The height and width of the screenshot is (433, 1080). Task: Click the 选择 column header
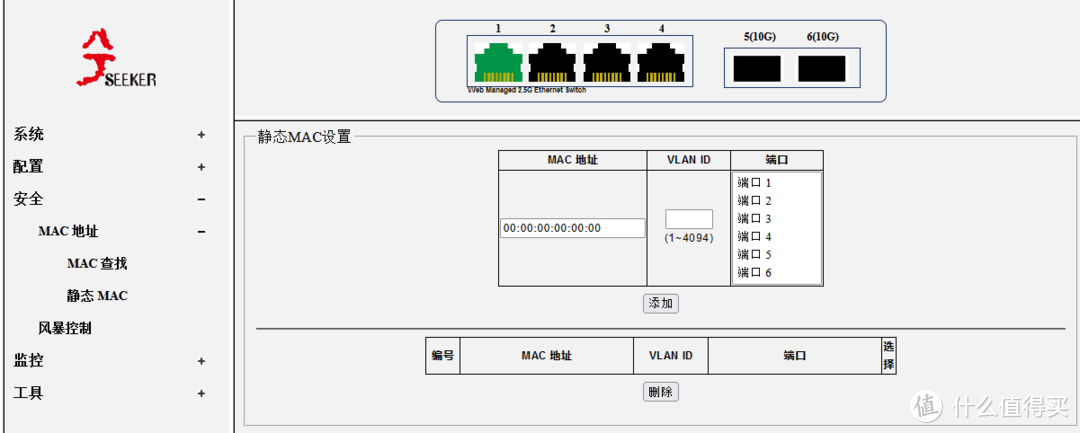(x=889, y=356)
